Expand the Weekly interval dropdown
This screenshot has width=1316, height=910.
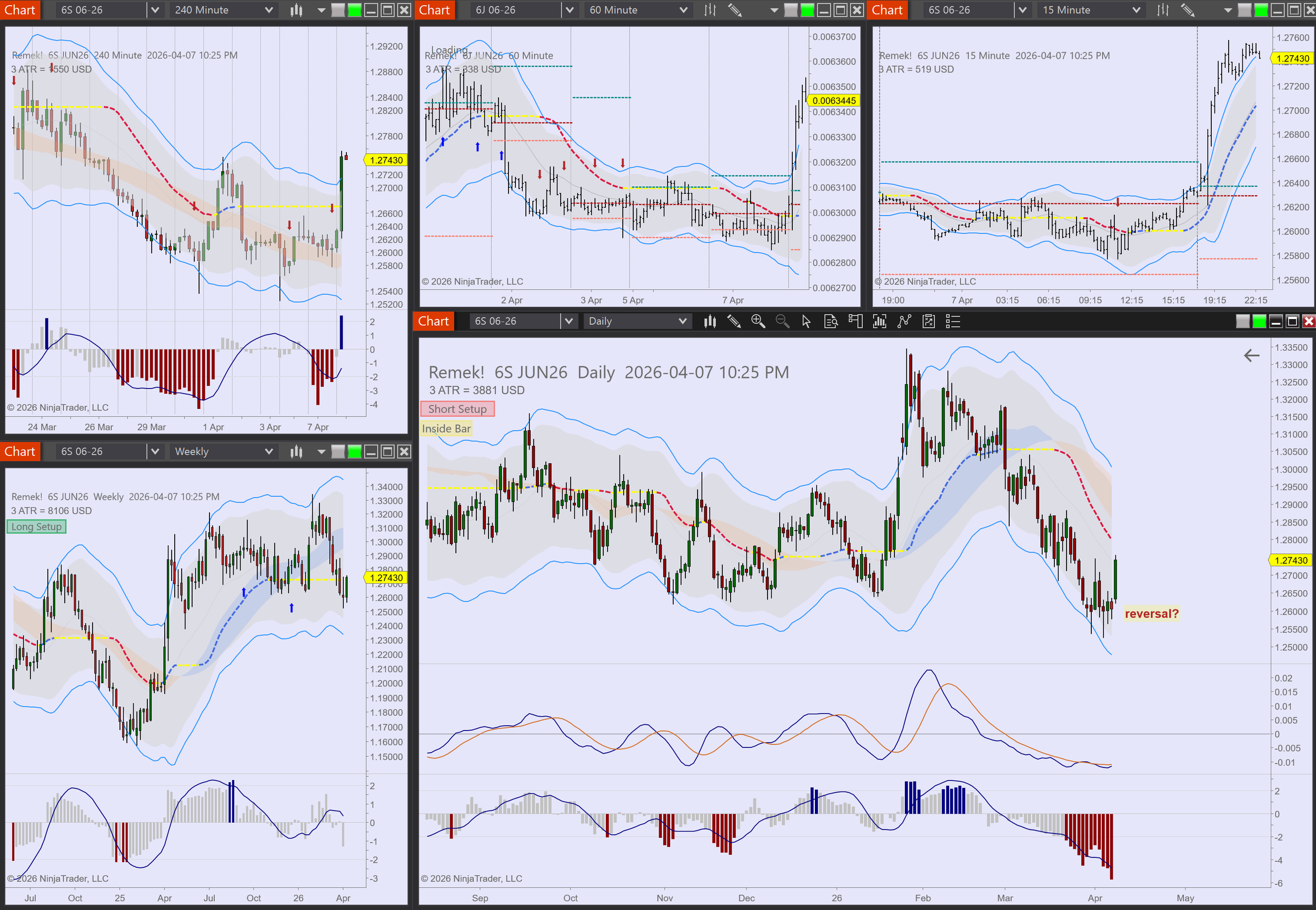point(268,452)
